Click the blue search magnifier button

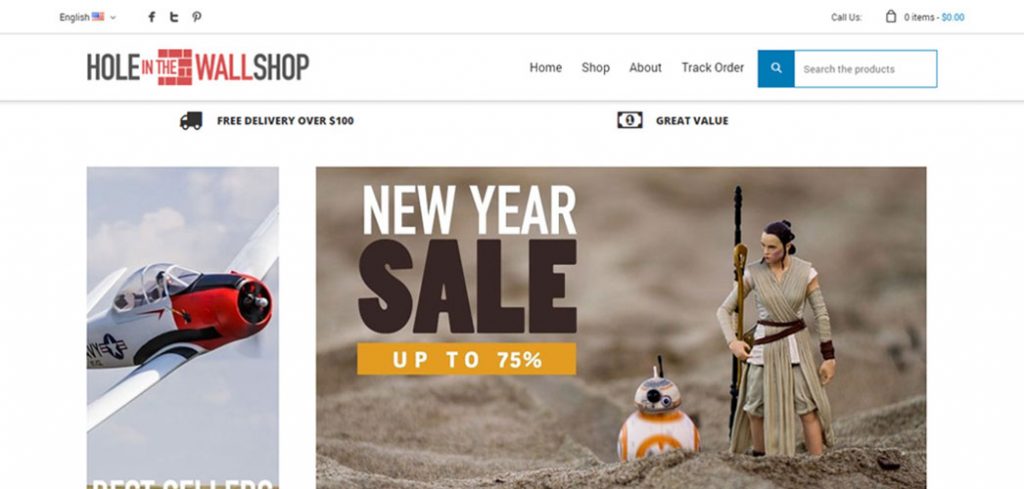point(776,69)
